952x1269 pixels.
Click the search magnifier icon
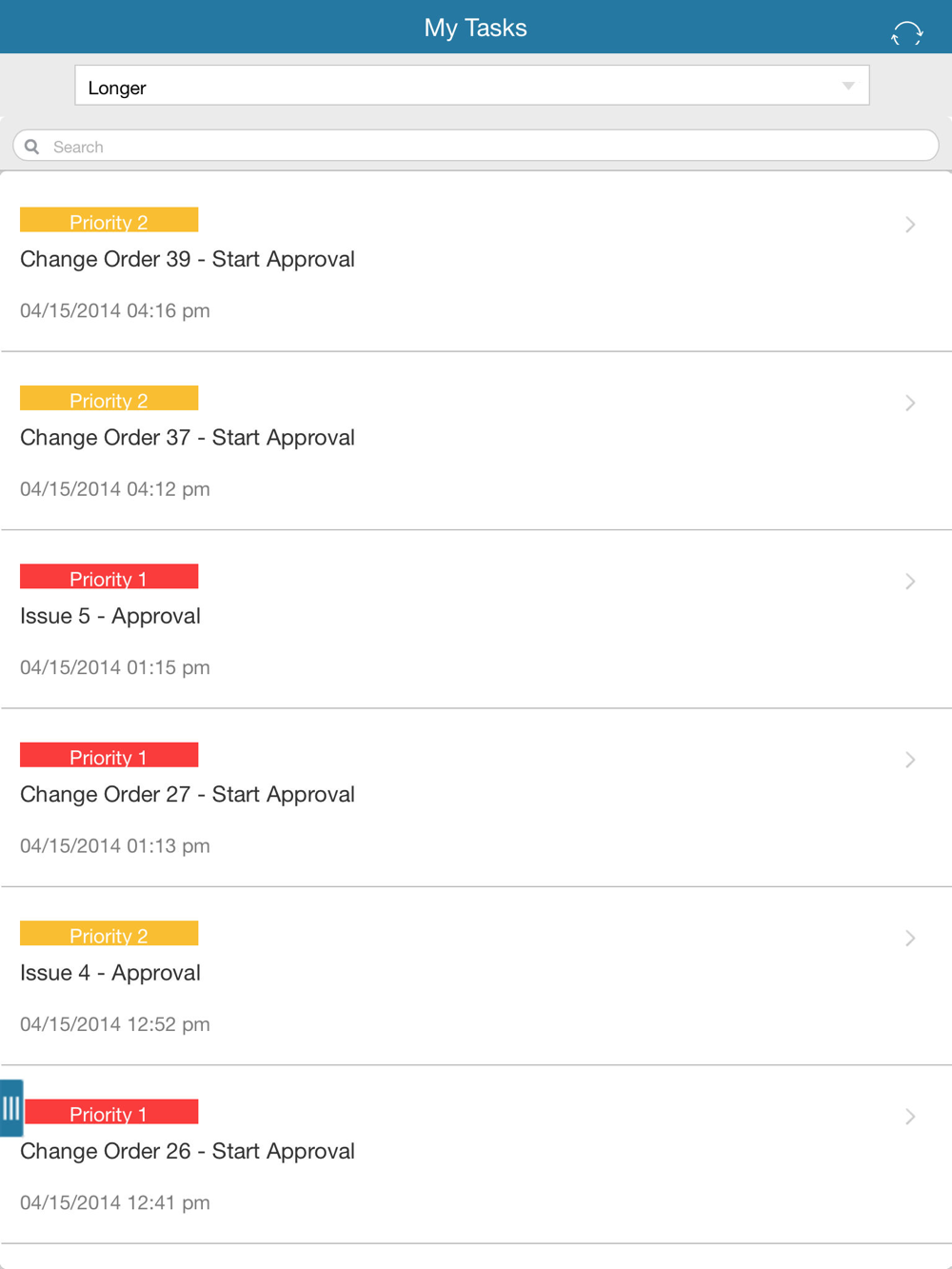point(32,147)
